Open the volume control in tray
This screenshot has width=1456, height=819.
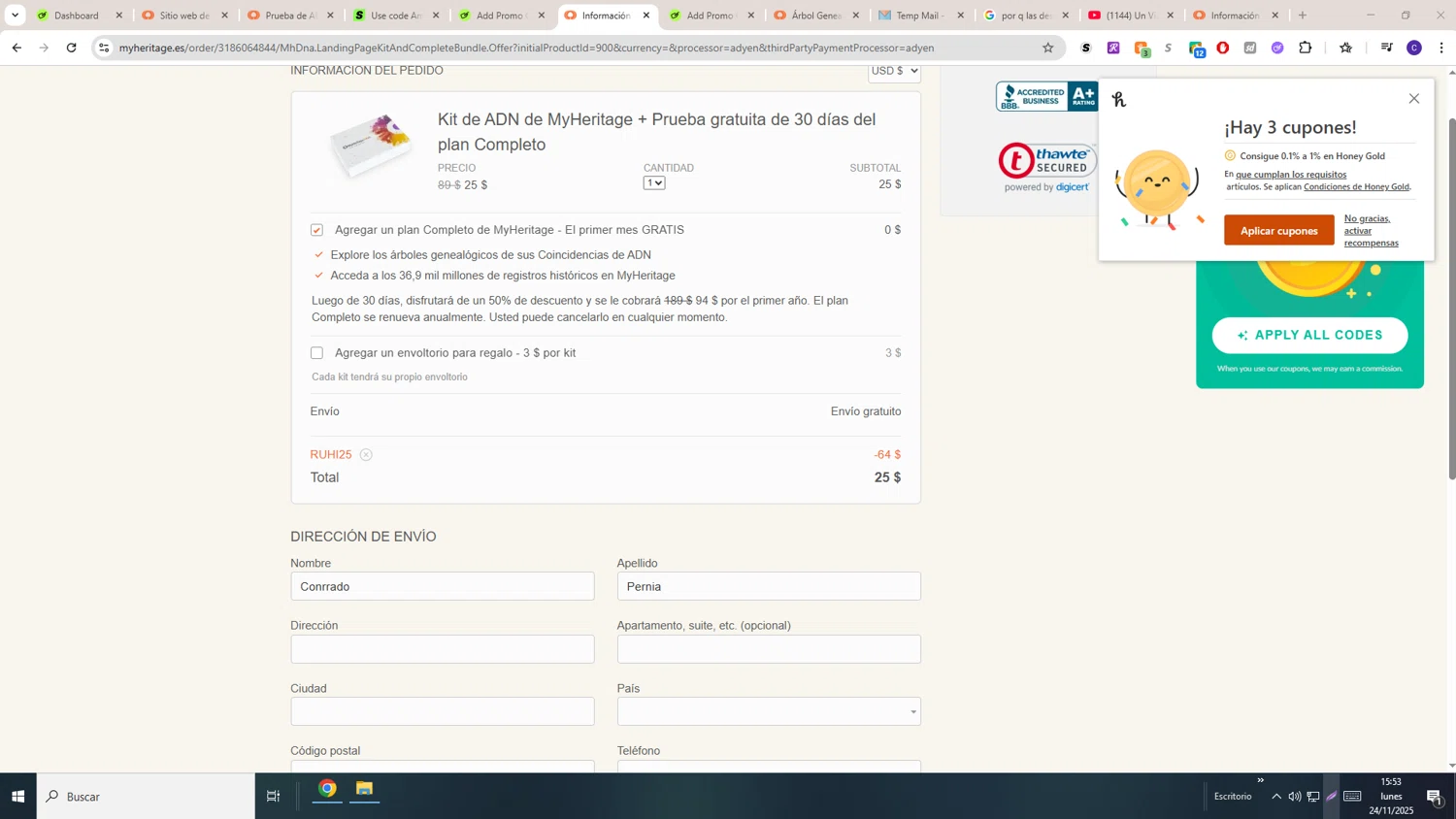[x=1294, y=796]
